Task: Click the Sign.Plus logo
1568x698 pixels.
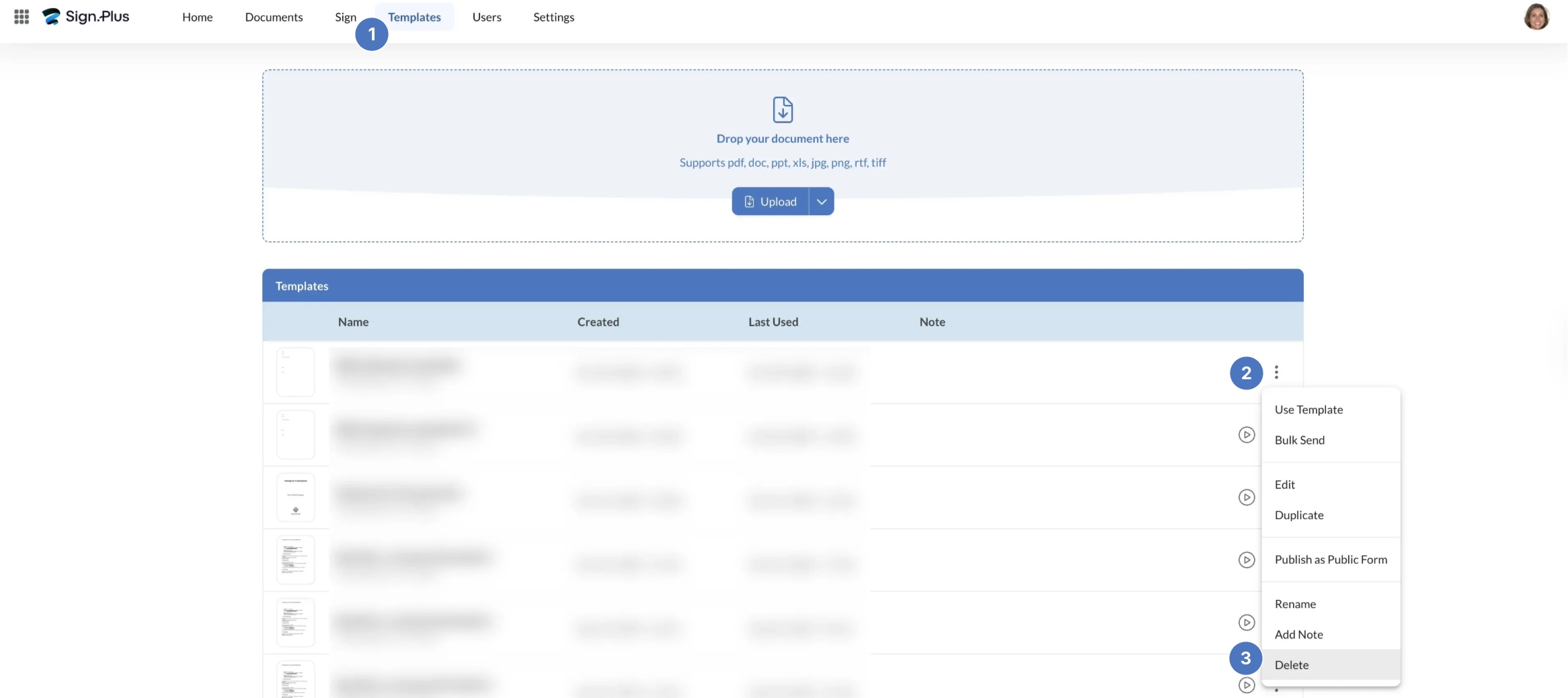Action: [86, 17]
